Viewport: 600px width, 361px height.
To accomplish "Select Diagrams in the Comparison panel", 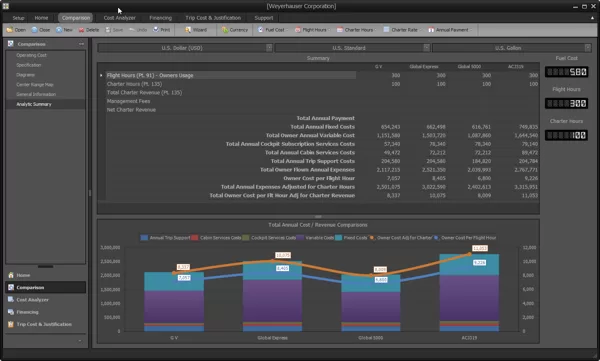I will 26,75.
